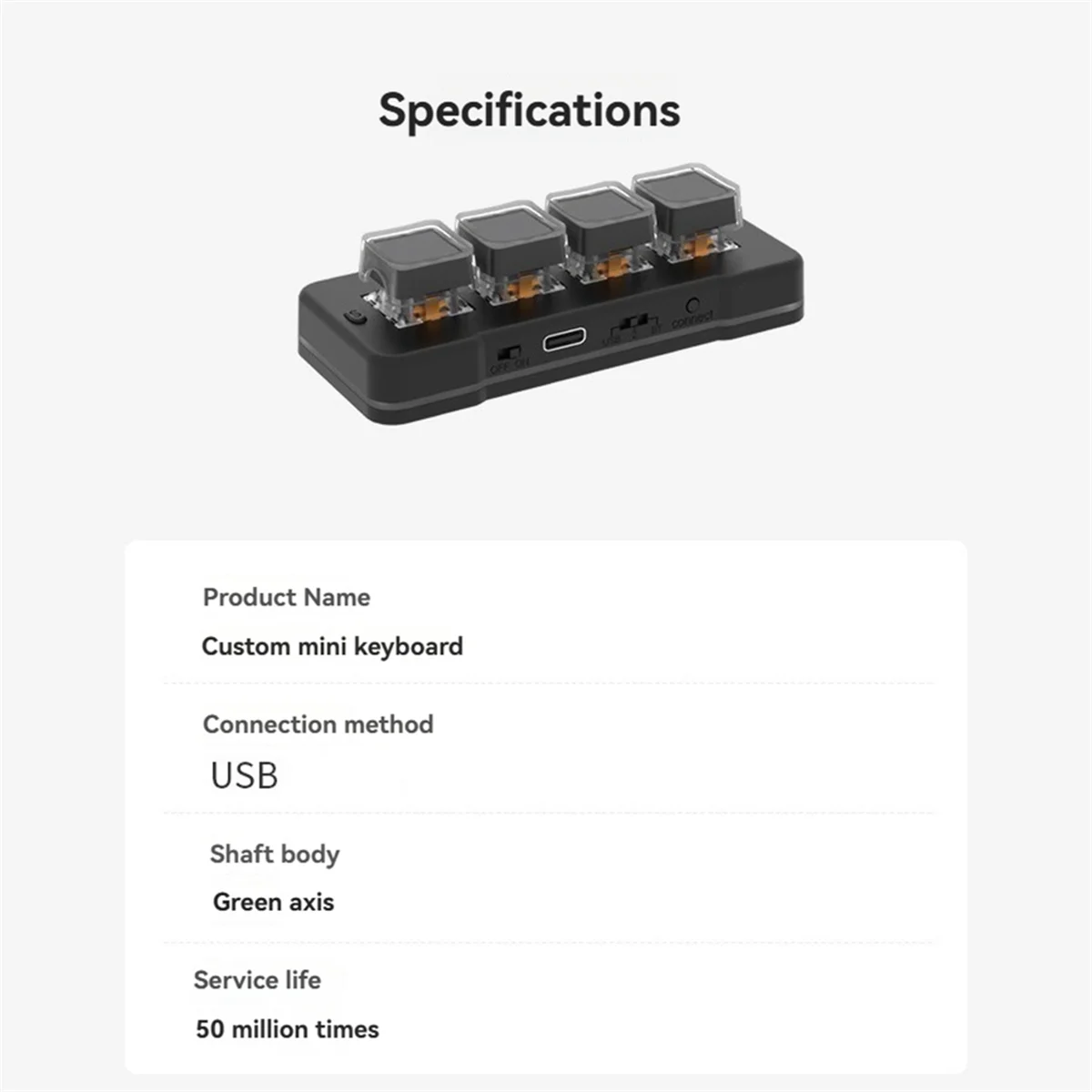This screenshot has height=1092, width=1092.
Task: Click the Custom mini keyboard text
Action: pos(332,646)
